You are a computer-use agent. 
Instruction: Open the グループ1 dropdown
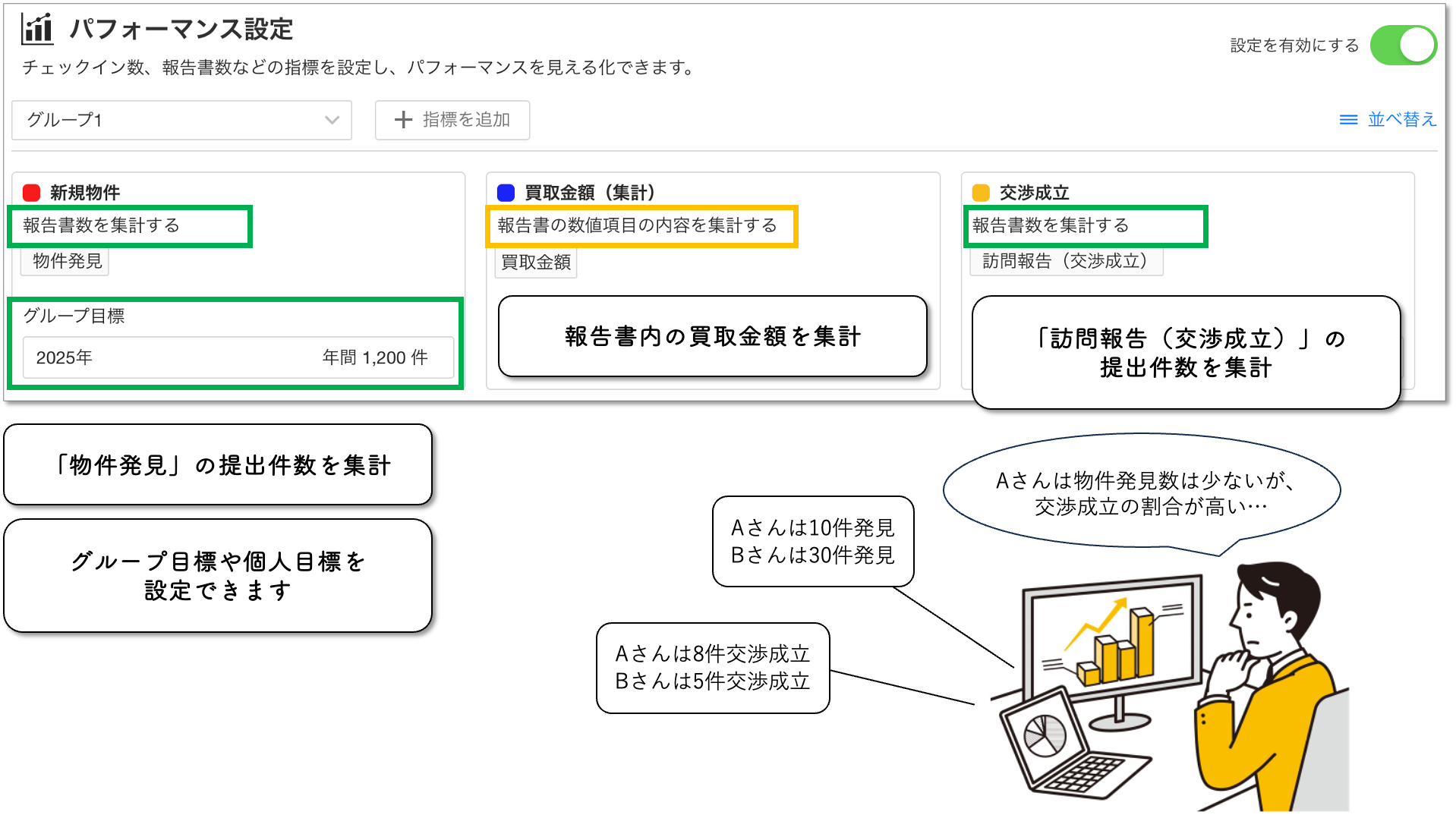(181, 120)
